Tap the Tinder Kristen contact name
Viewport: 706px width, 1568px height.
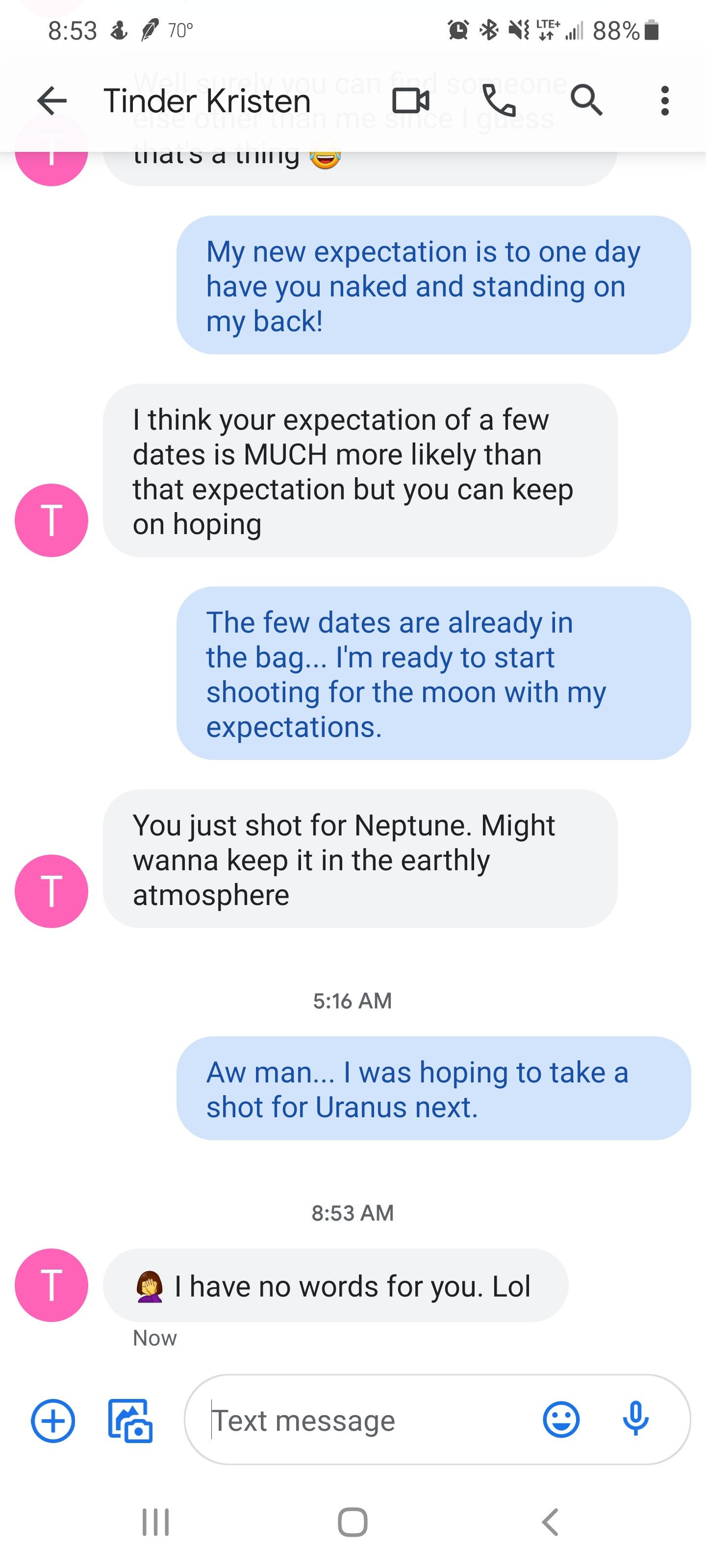coord(207,100)
